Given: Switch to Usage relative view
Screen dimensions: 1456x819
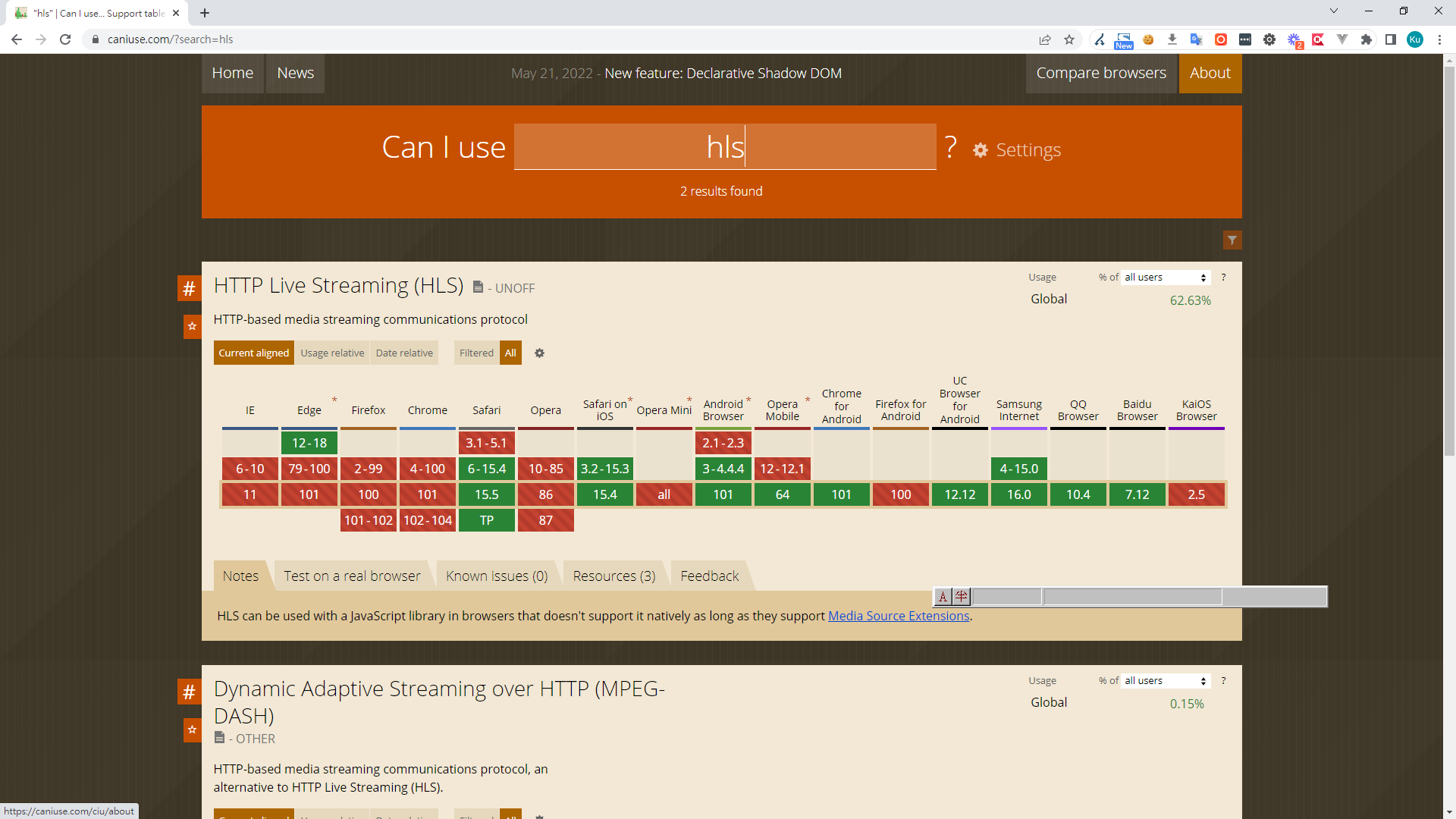Looking at the screenshot, I should click(x=332, y=353).
